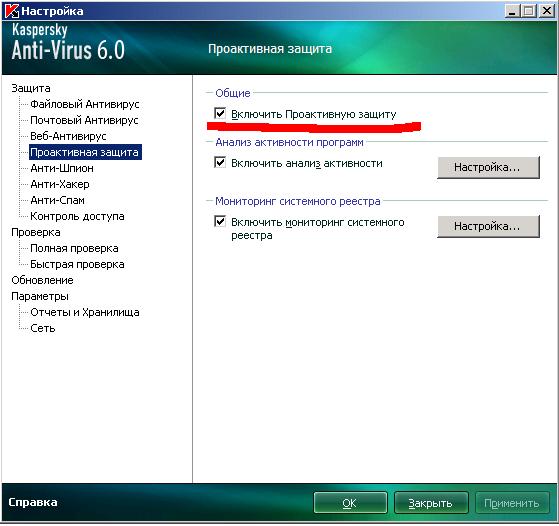Viewport: 559px width, 526px height.
Task: Click the Закрыть button
Action: 431,503
